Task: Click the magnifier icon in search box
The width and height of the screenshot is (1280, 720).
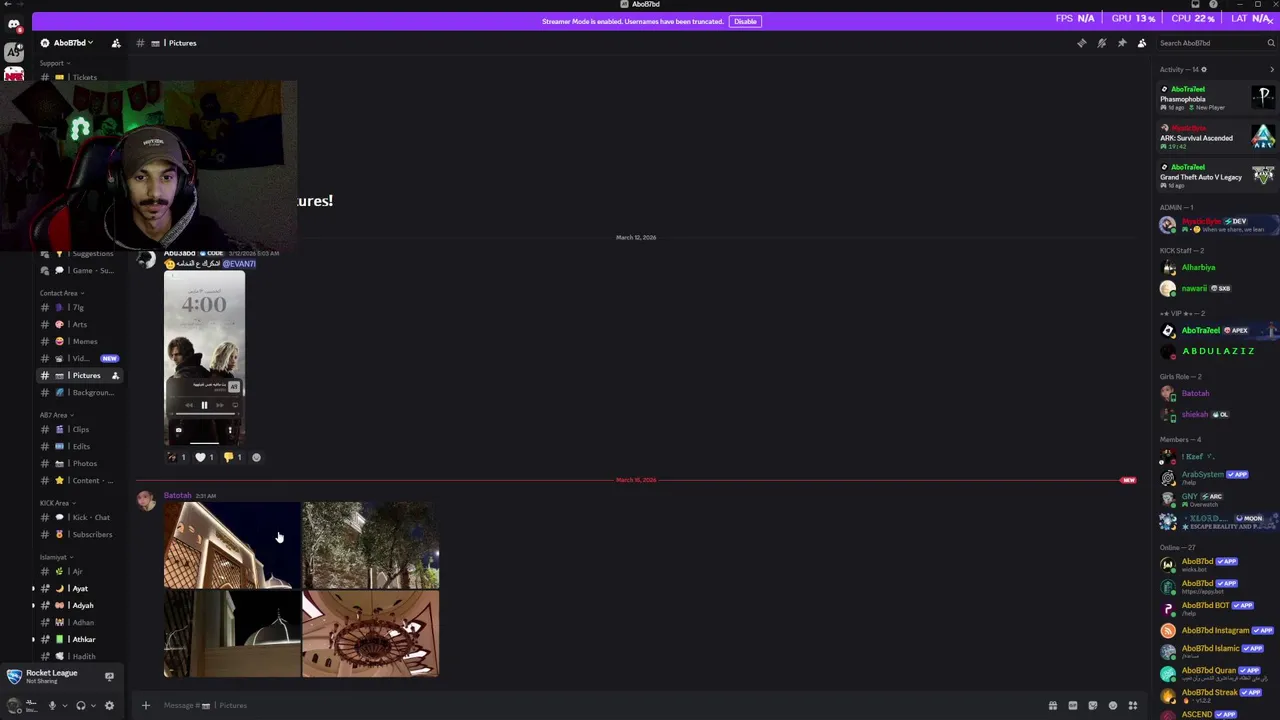Action: pyautogui.click(x=1271, y=43)
